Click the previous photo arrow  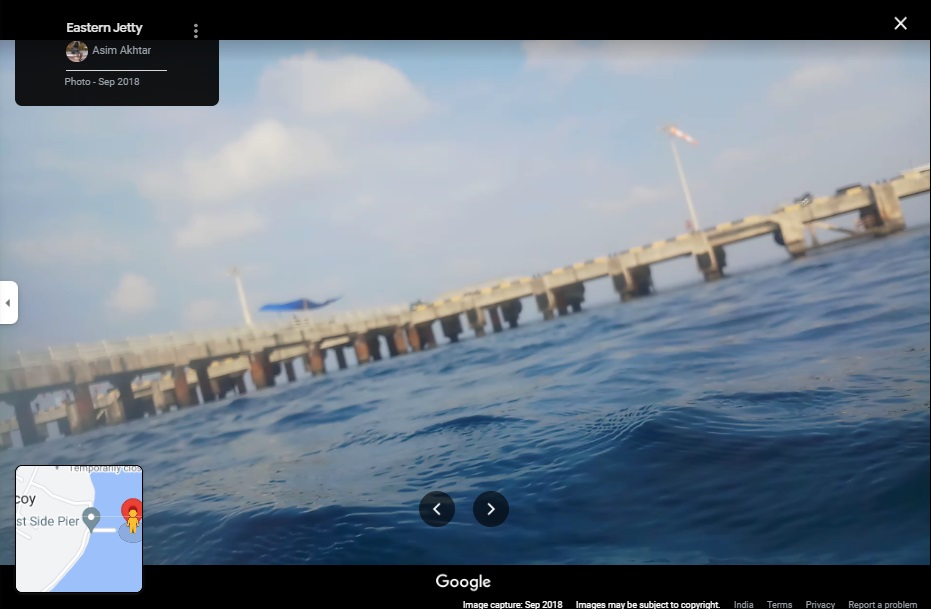(x=437, y=509)
